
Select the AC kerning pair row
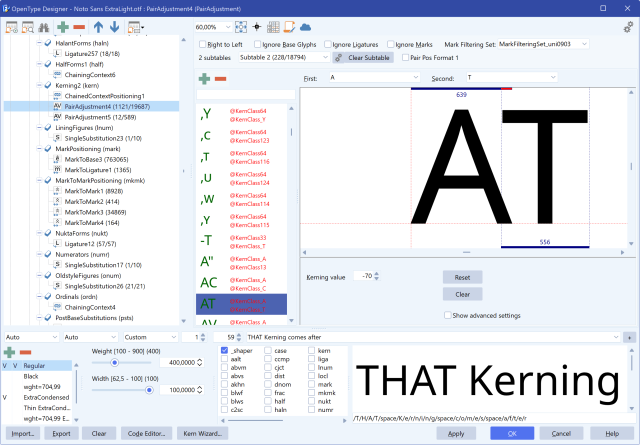coord(241,283)
